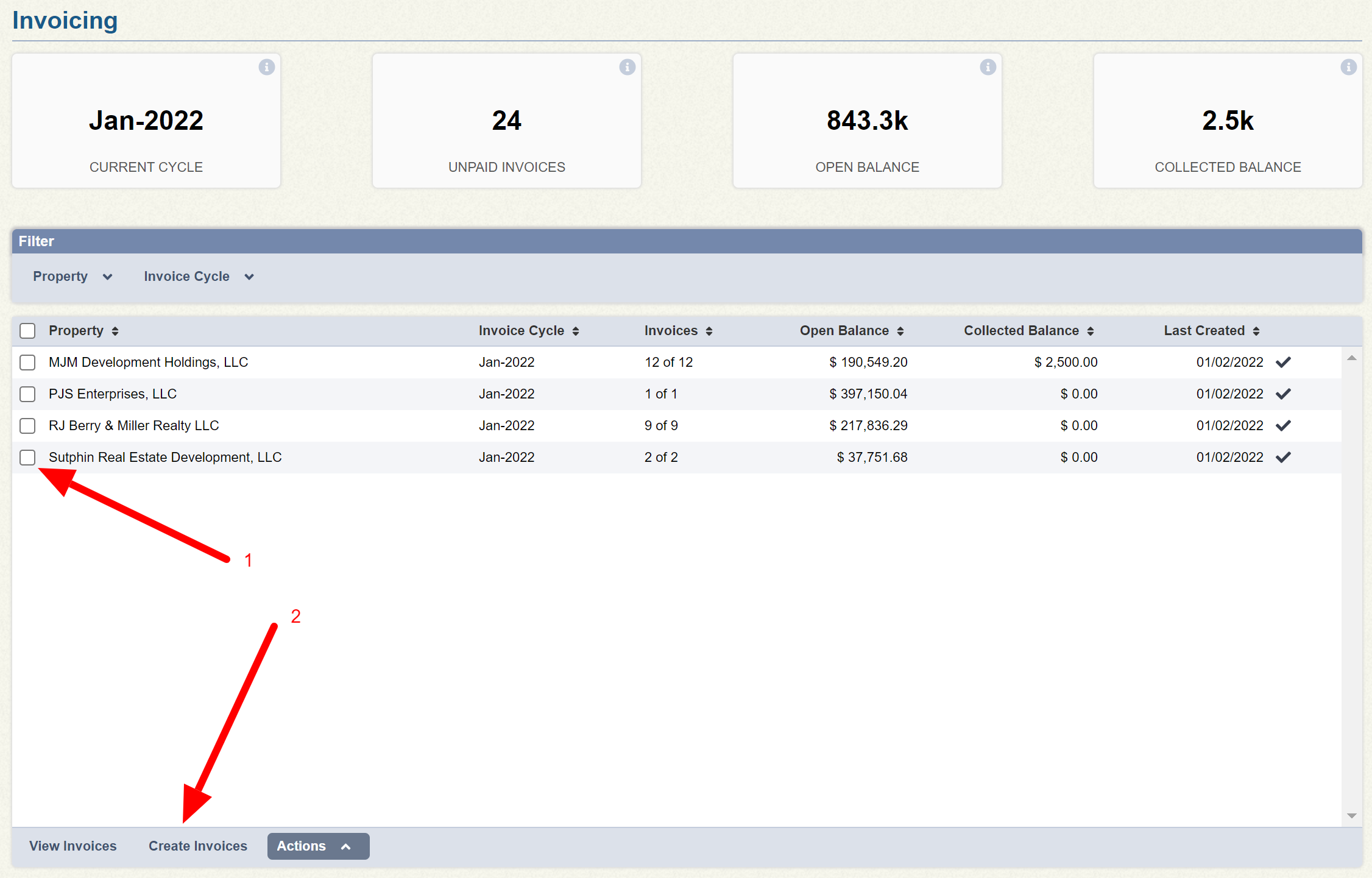This screenshot has width=1372, height=878.
Task: Check the MJM Development Holdings, LLC checkbox
Action: click(27, 363)
